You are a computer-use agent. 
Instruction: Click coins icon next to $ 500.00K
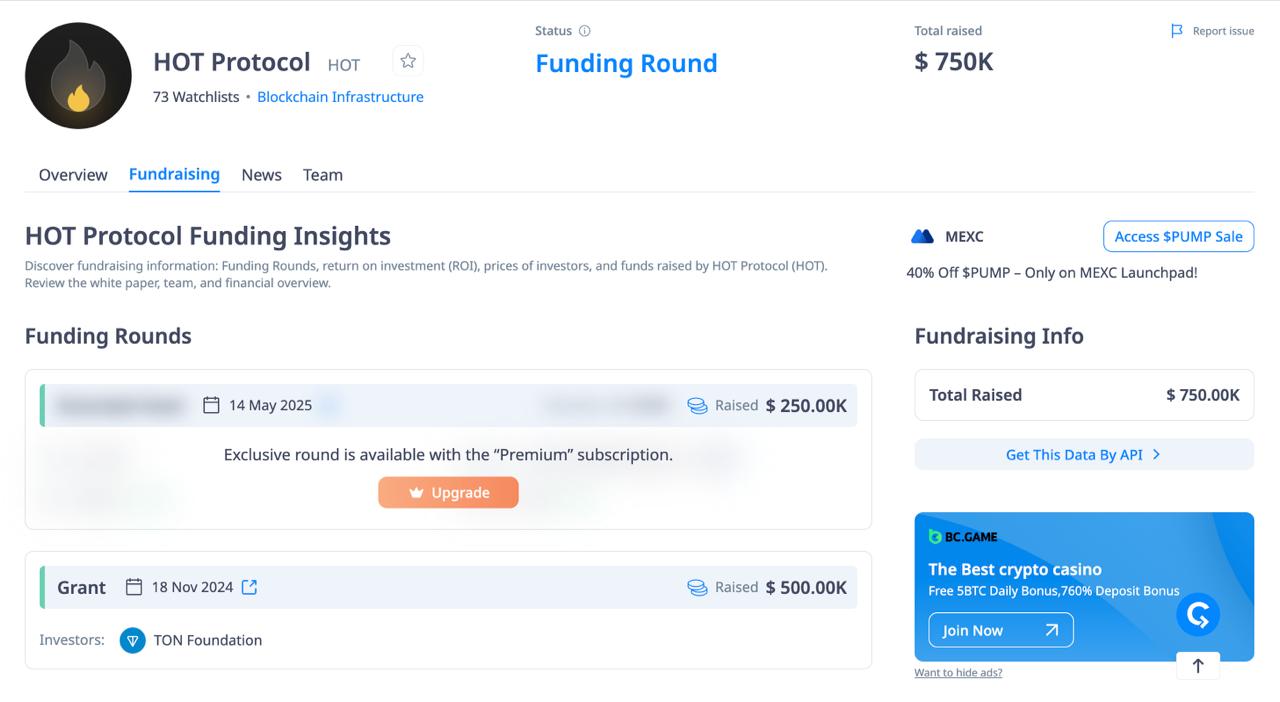[697, 587]
